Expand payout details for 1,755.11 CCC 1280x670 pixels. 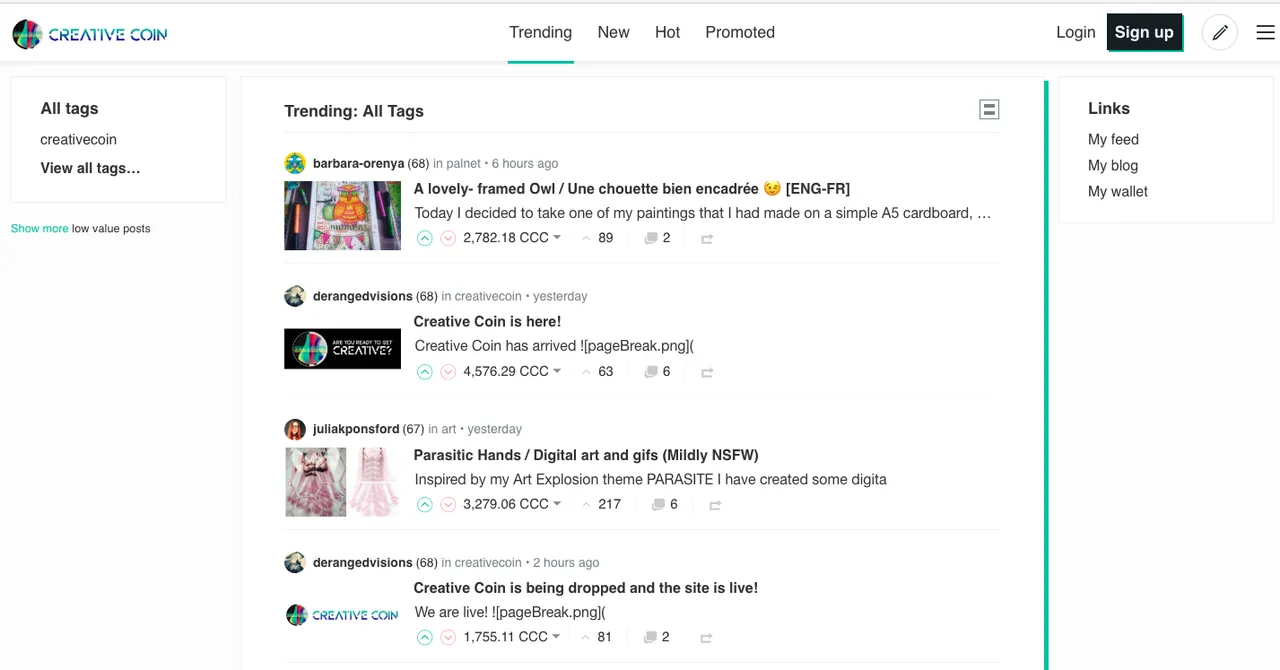pyautogui.click(x=512, y=637)
